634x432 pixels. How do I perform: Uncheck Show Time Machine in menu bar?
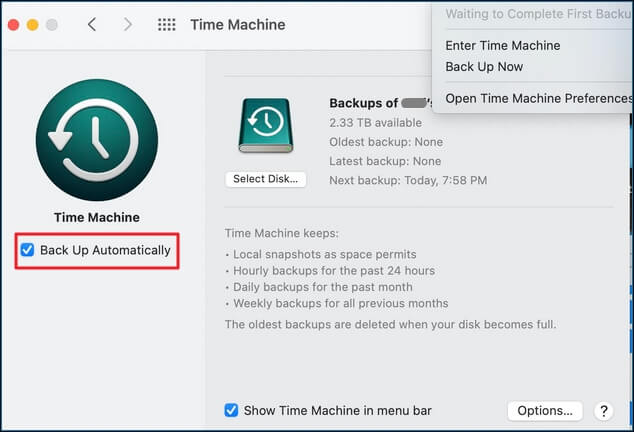pos(232,410)
